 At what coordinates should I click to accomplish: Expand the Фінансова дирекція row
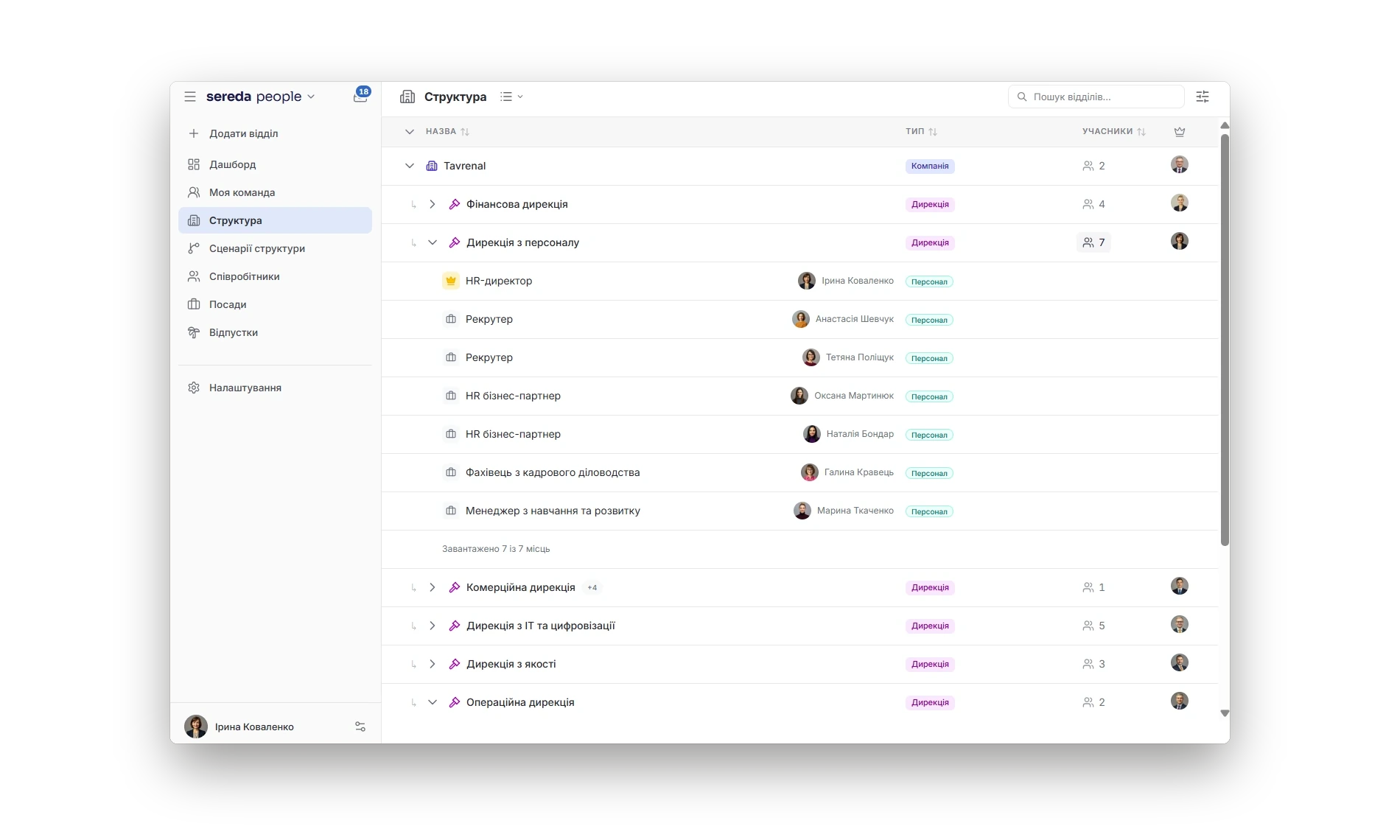pos(433,204)
